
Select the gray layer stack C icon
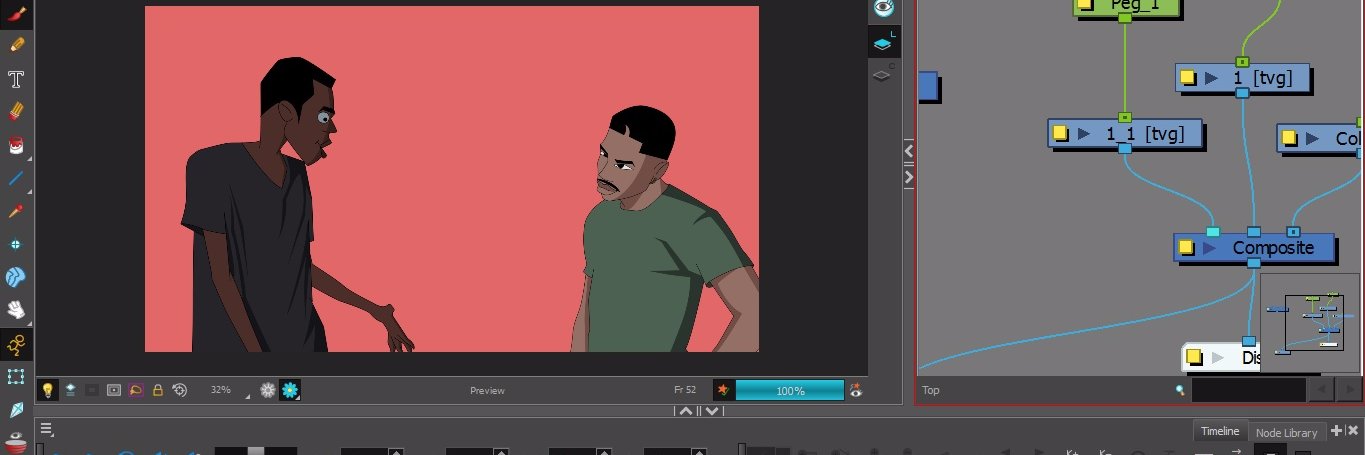click(x=883, y=74)
